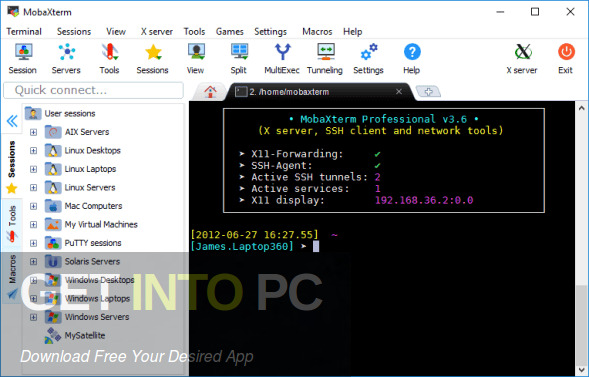This screenshot has width=589, height=377.
Task: Expand the Linux Desktops tree node
Action: pyautogui.click(x=33, y=151)
